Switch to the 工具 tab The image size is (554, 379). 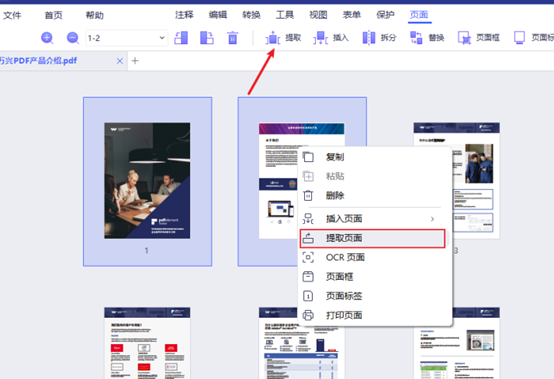point(285,15)
